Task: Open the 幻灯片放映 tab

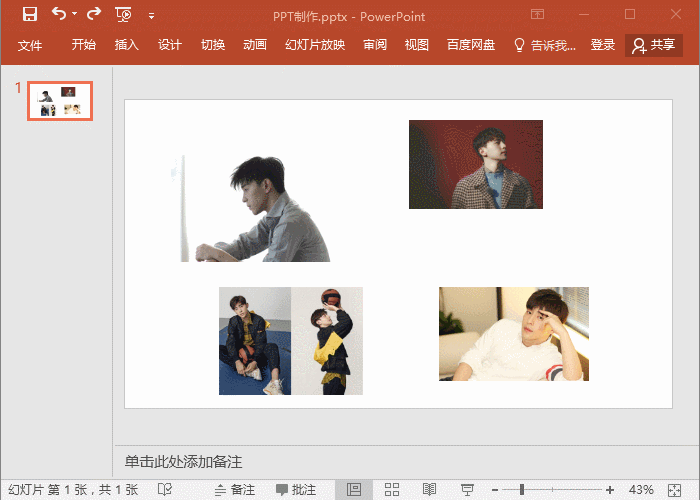Action: point(315,45)
